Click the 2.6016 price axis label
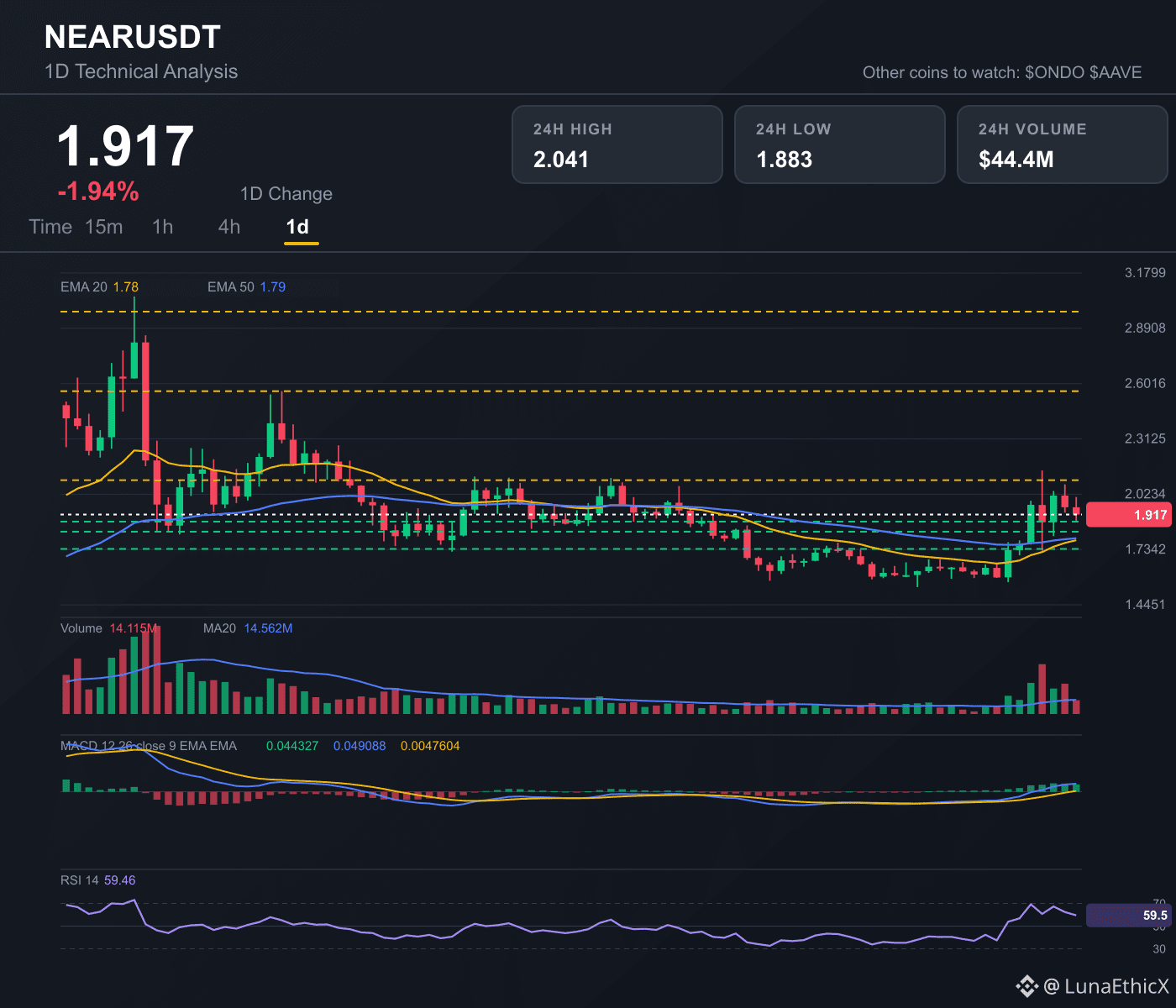The image size is (1176, 1008). point(1145,383)
